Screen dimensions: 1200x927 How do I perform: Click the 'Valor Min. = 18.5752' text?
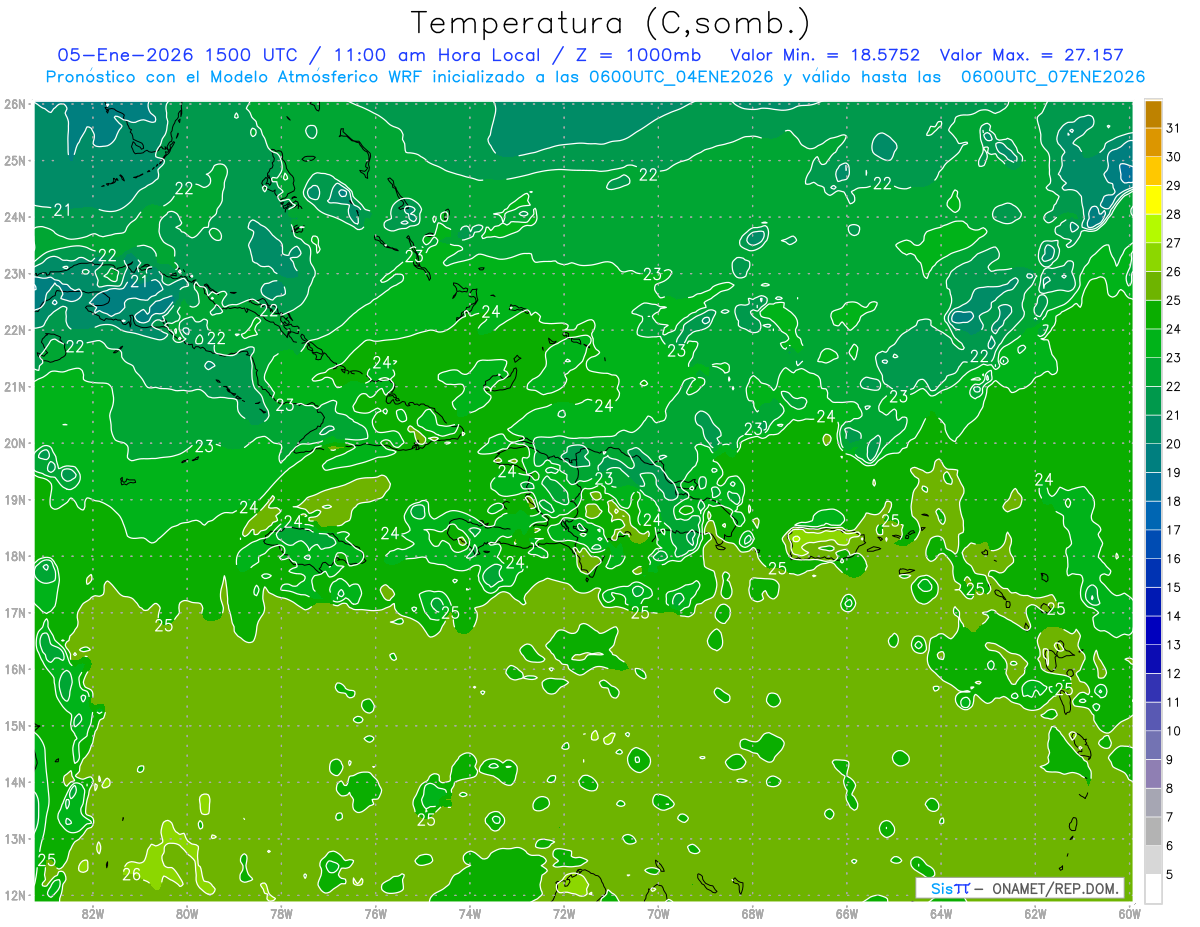click(825, 55)
